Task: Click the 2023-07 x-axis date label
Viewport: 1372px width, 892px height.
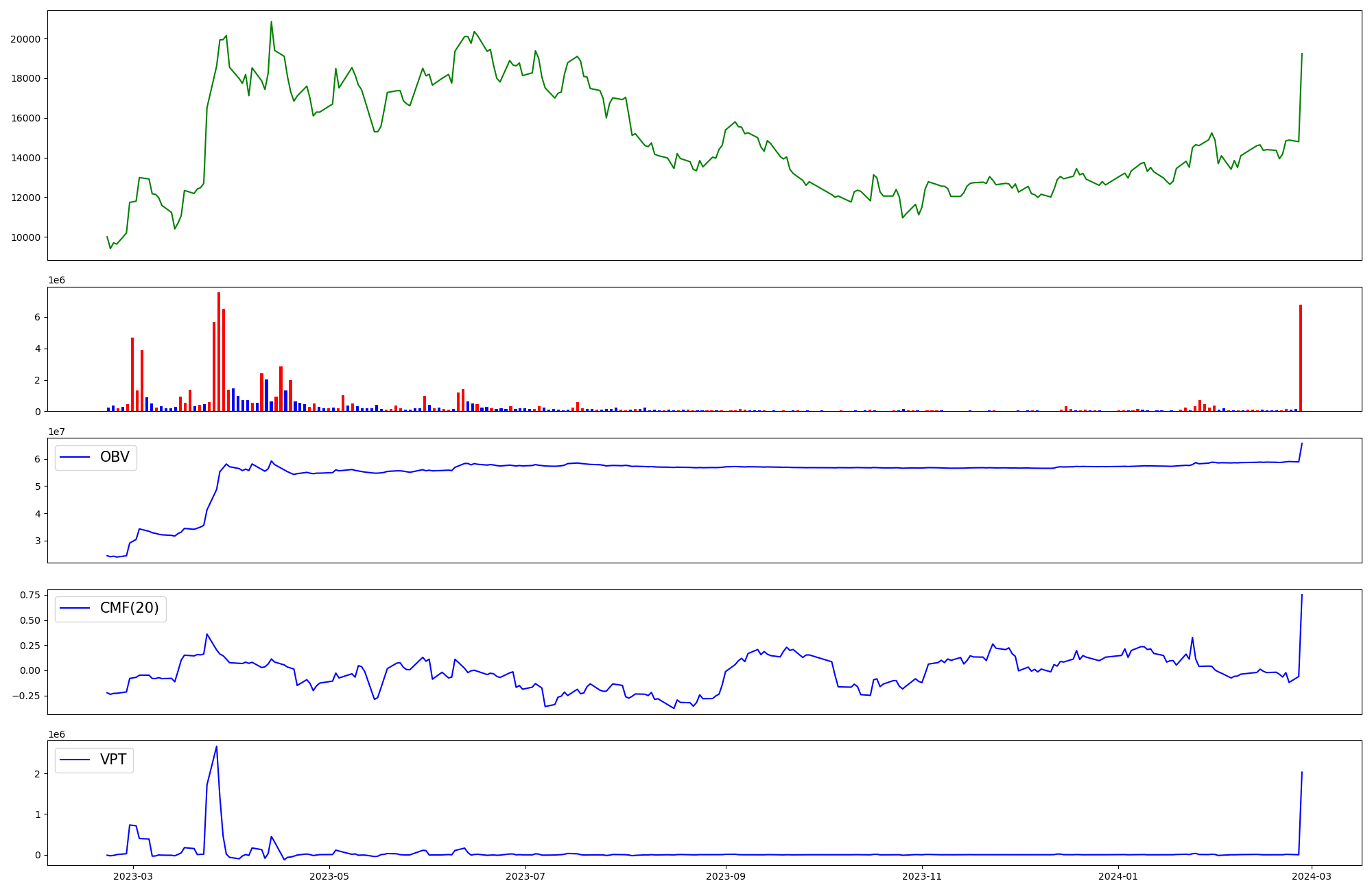Action: (525, 876)
